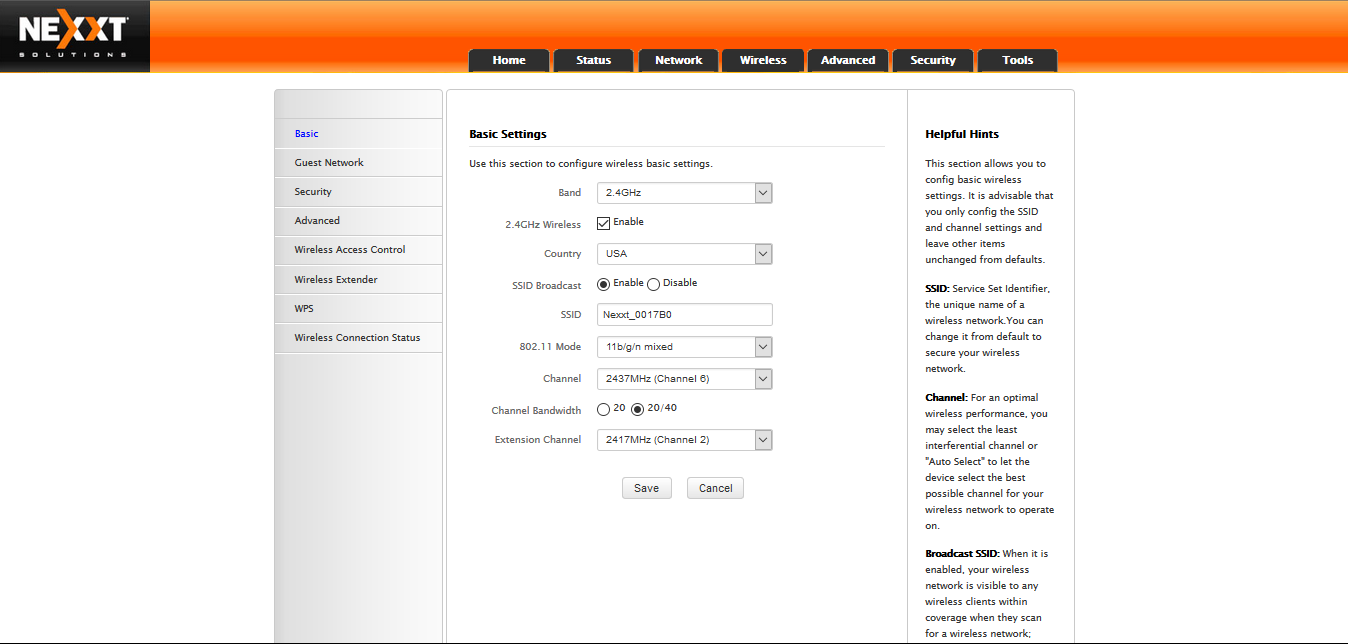Expand the Country dropdown
Viewport: 1348px width, 644px height.
[685, 254]
